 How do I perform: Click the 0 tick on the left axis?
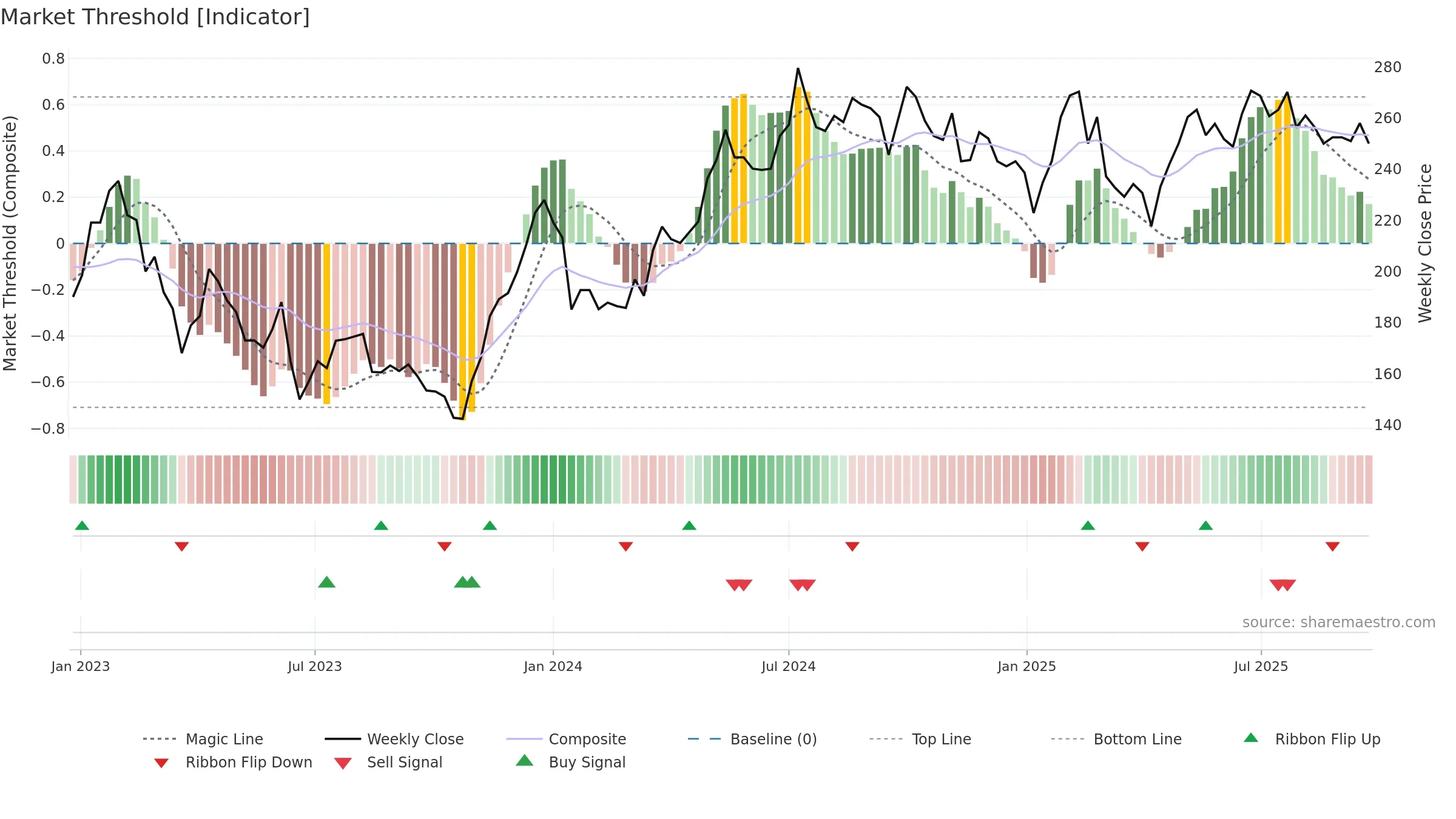coord(60,244)
